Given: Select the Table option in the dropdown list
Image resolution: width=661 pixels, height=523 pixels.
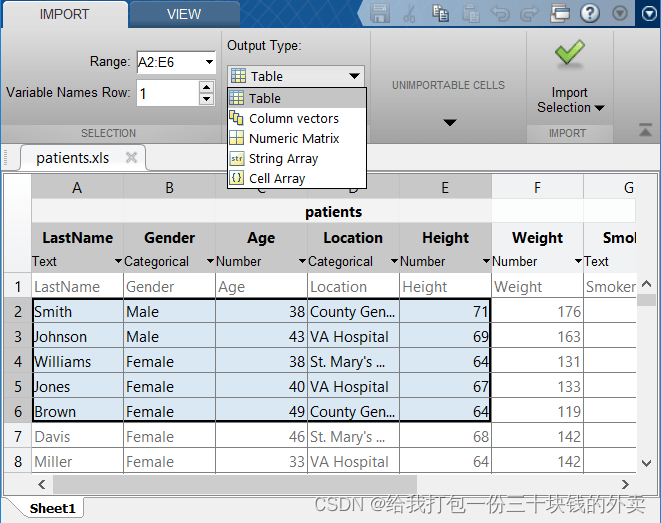Looking at the screenshot, I should (x=297, y=98).
